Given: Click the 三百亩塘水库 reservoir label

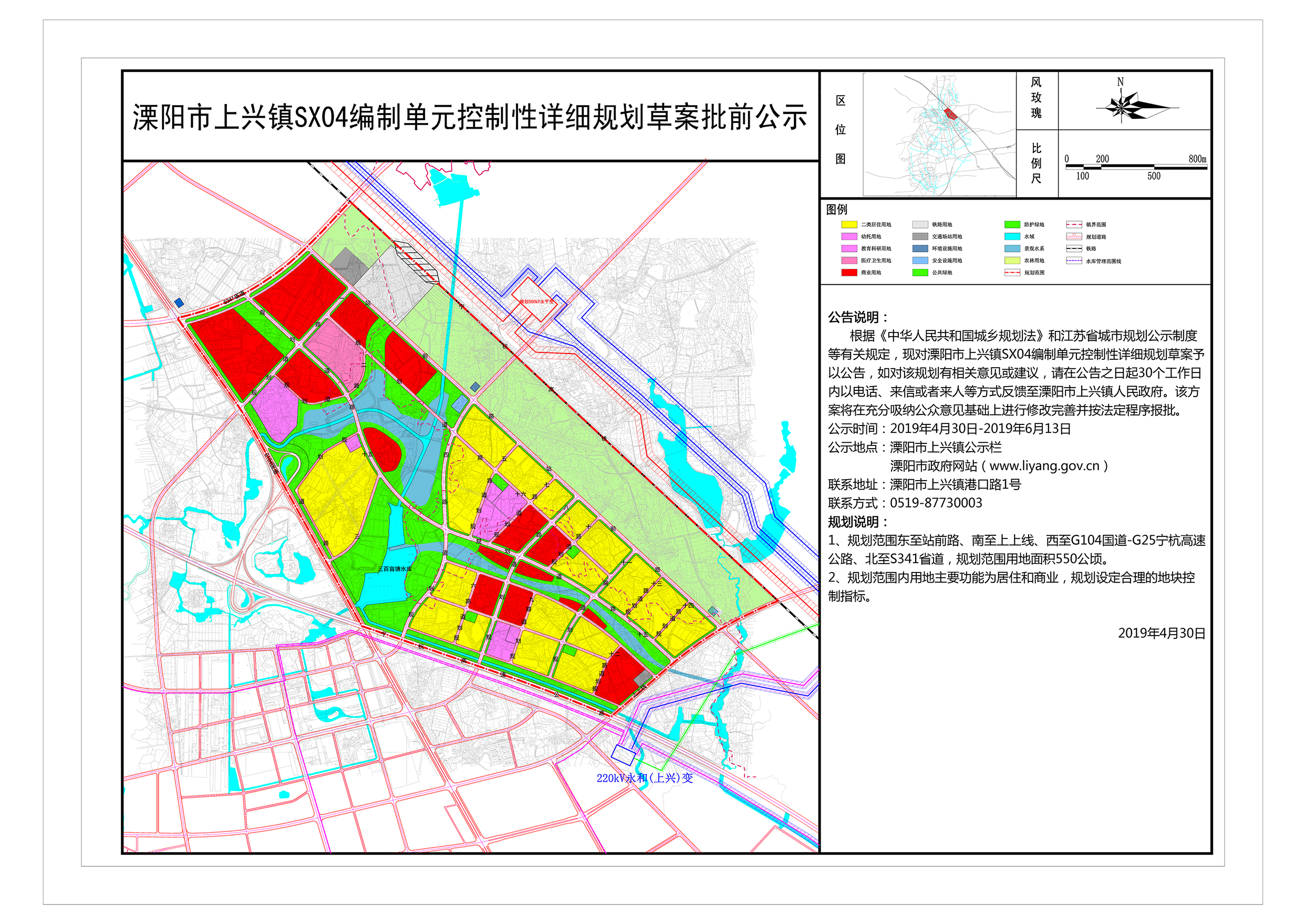Looking at the screenshot, I should [x=395, y=569].
